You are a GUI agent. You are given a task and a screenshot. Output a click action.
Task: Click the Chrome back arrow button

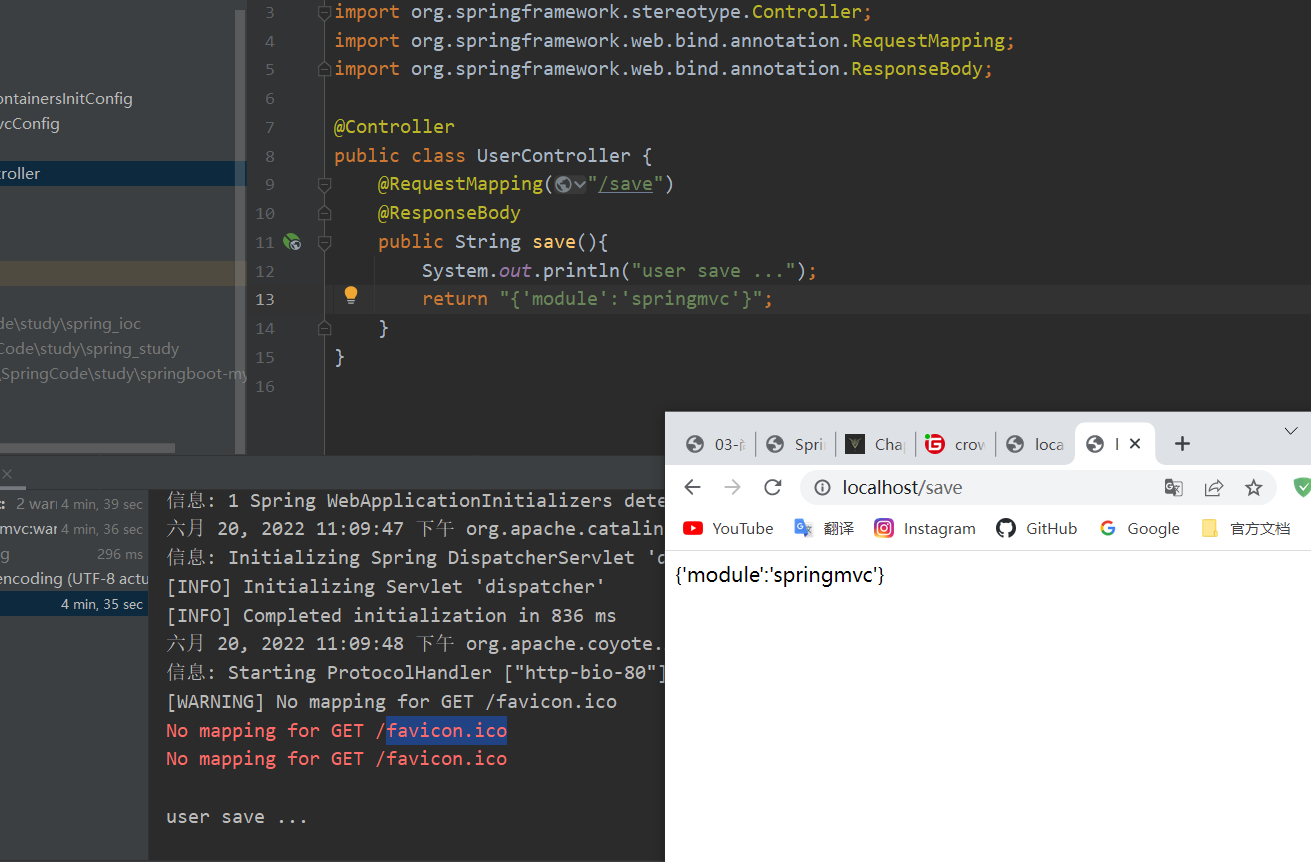tap(692, 487)
